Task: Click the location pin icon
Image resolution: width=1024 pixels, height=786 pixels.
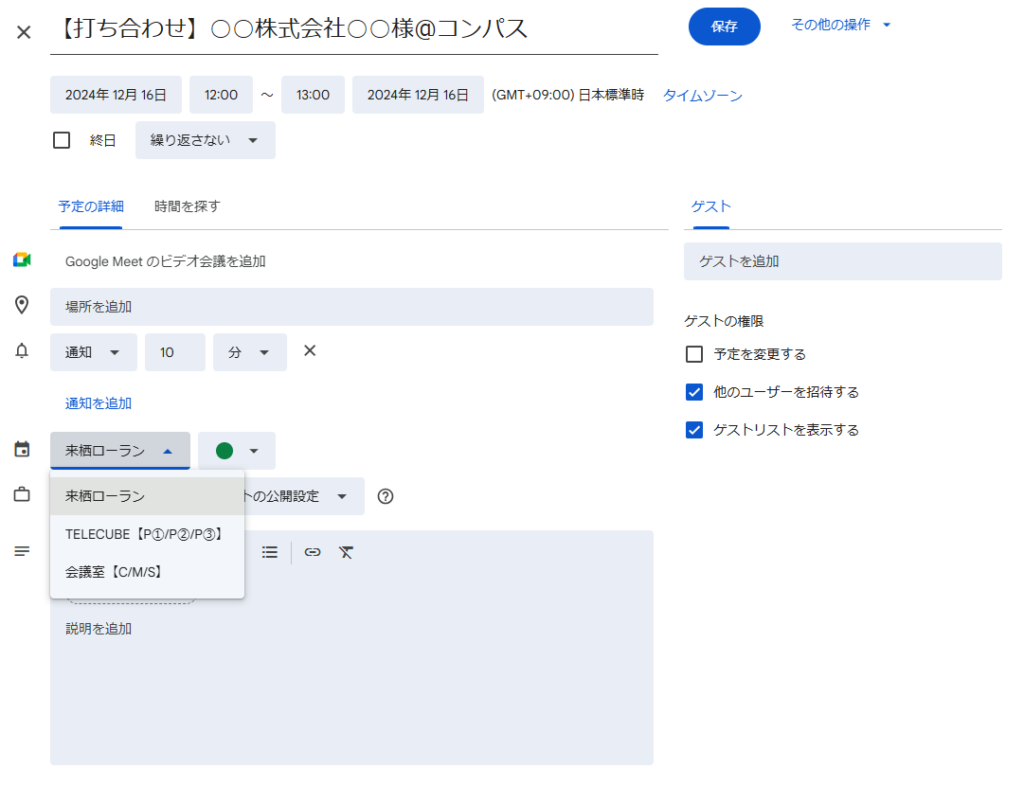Action: 22,305
